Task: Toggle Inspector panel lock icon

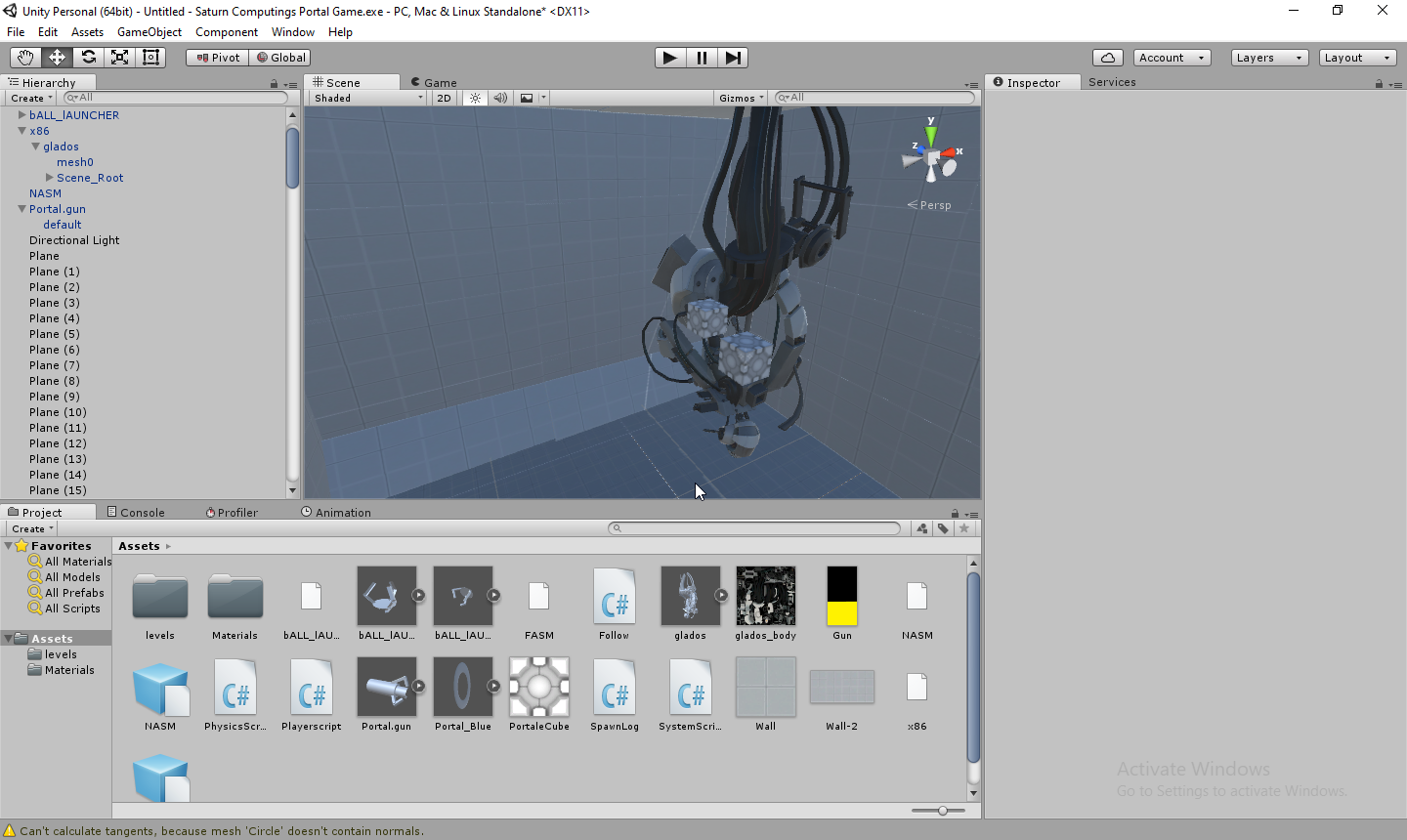Action: (x=1379, y=84)
